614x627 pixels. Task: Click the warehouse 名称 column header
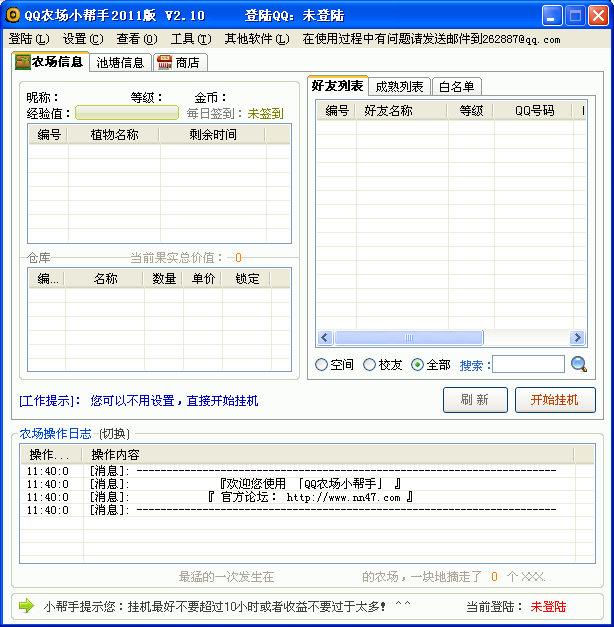coord(105,279)
